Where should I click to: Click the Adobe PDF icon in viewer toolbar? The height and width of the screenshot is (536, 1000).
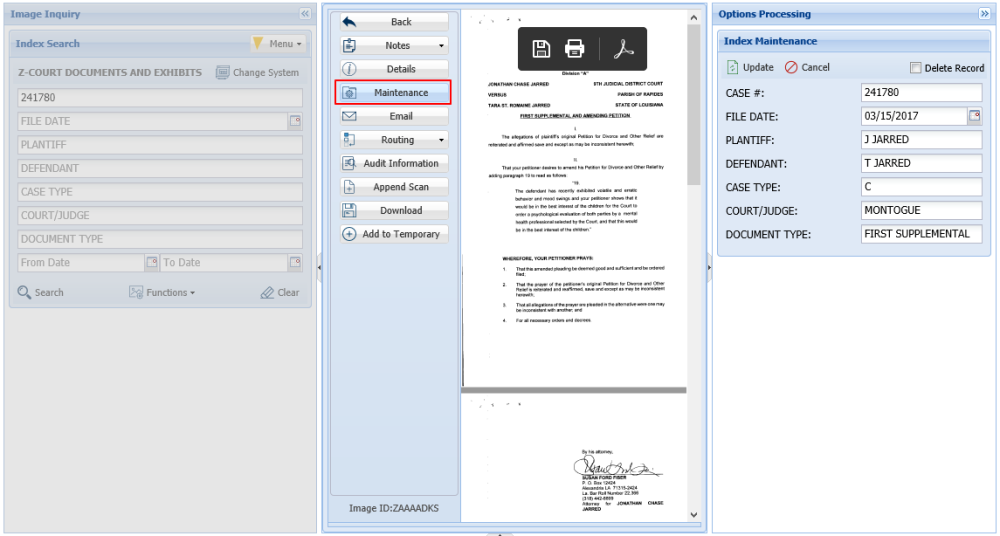[x=622, y=48]
